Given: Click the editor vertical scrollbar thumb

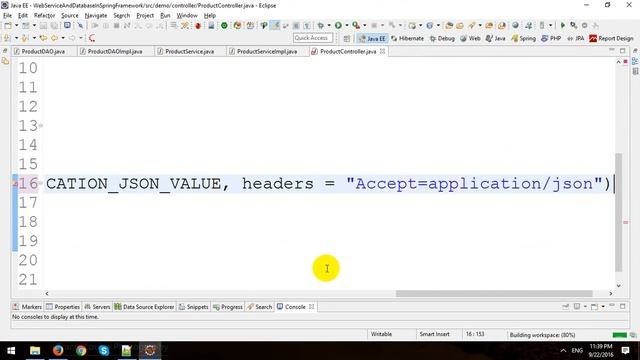Looking at the screenshot, I should 618,213.
